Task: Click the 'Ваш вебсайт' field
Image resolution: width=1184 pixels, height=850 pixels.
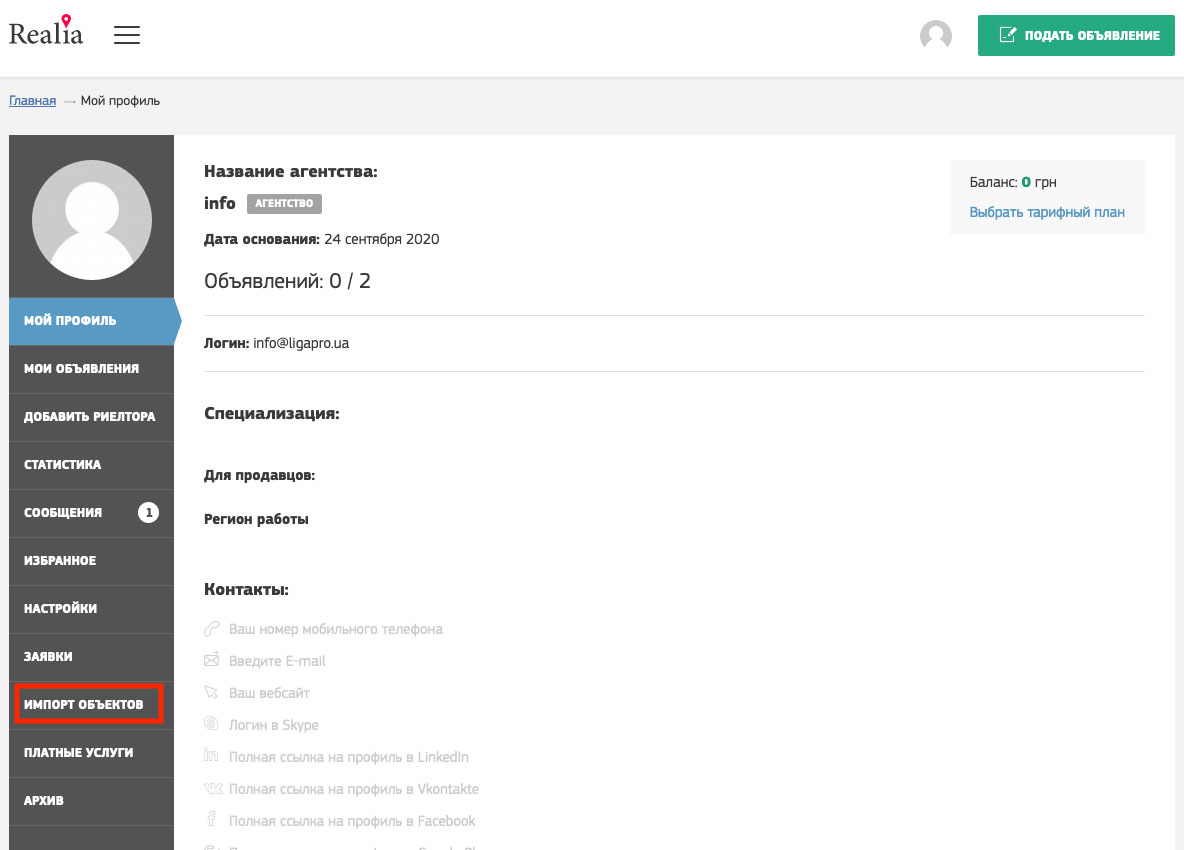Action: (x=269, y=693)
